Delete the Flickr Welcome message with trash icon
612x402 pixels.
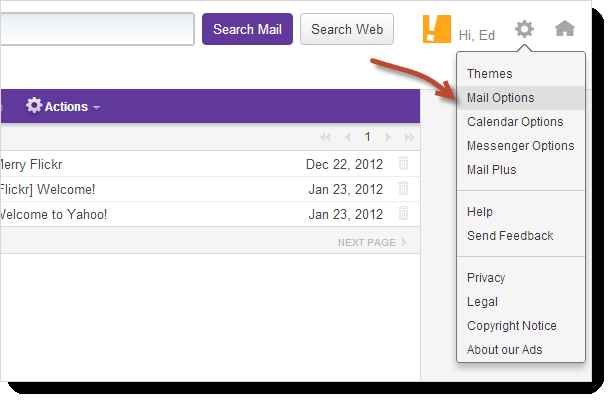[403, 189]
